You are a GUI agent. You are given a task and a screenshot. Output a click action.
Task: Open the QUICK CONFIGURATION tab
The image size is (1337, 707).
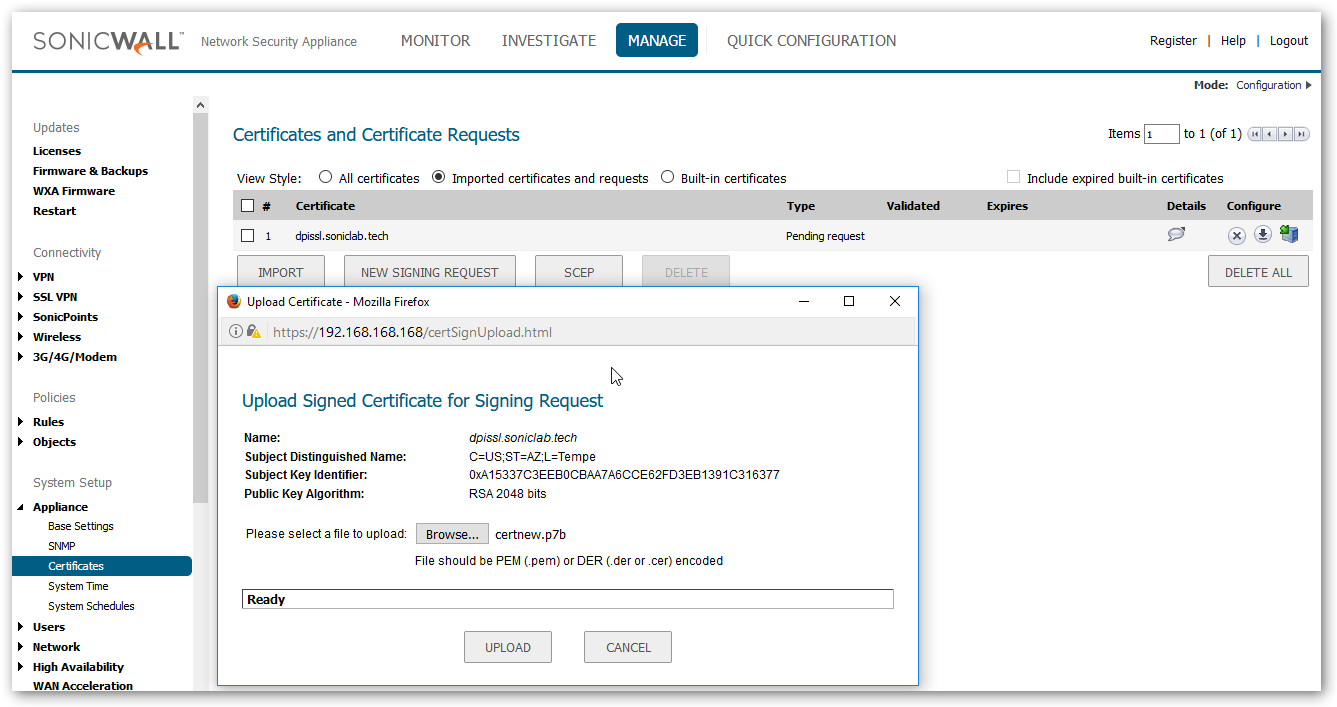812,41
